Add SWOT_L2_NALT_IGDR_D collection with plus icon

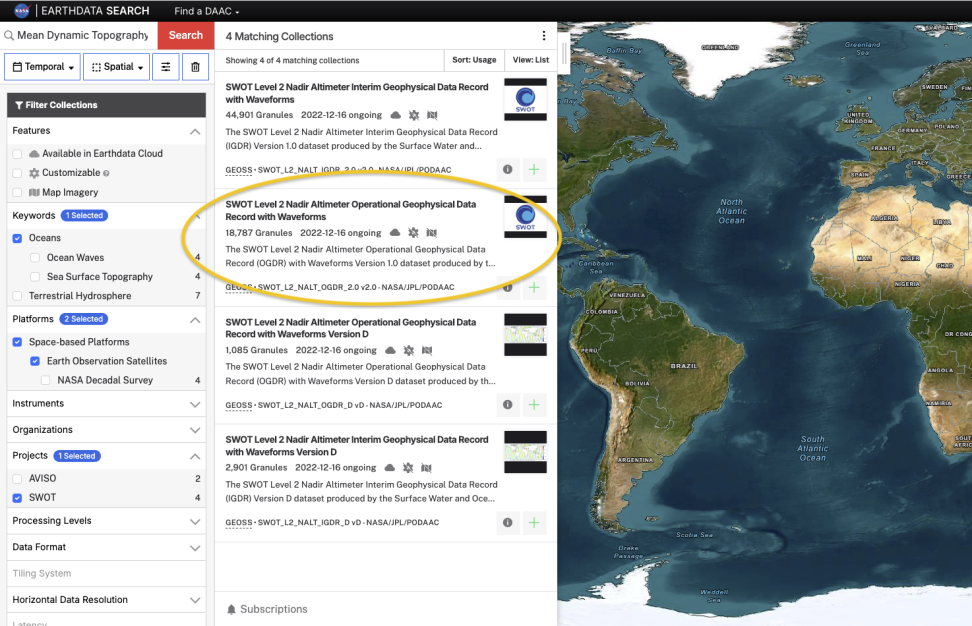click(534, 522)
